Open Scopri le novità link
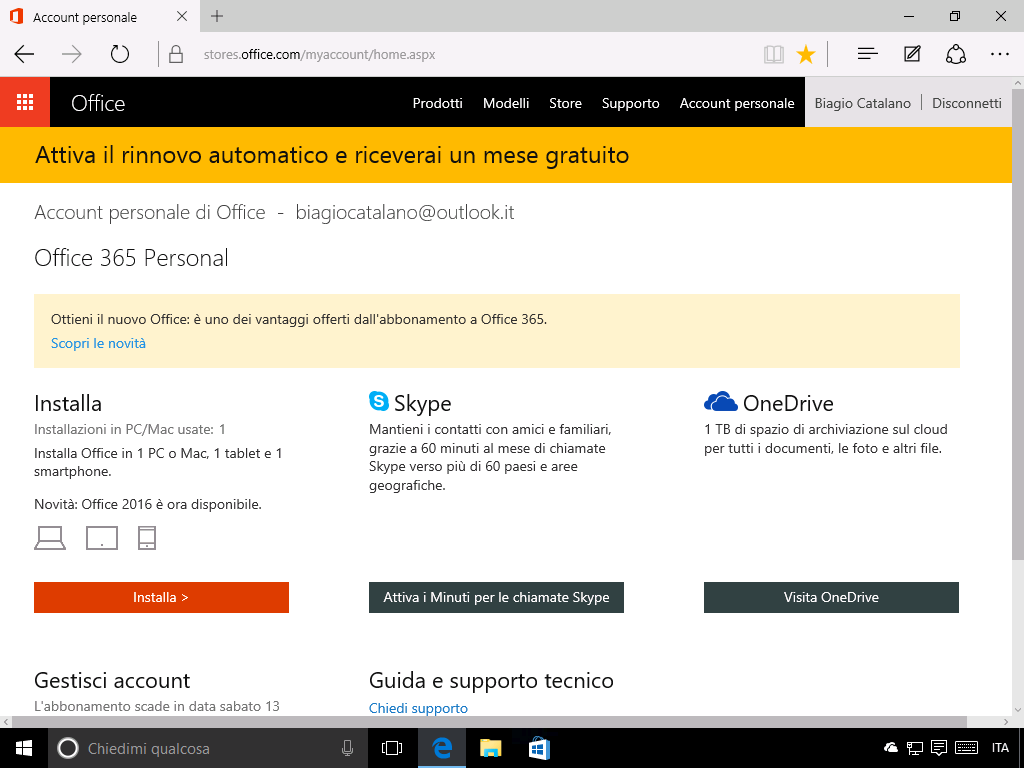Screen dimensions: 1024x768 click(x=98, y=344)
